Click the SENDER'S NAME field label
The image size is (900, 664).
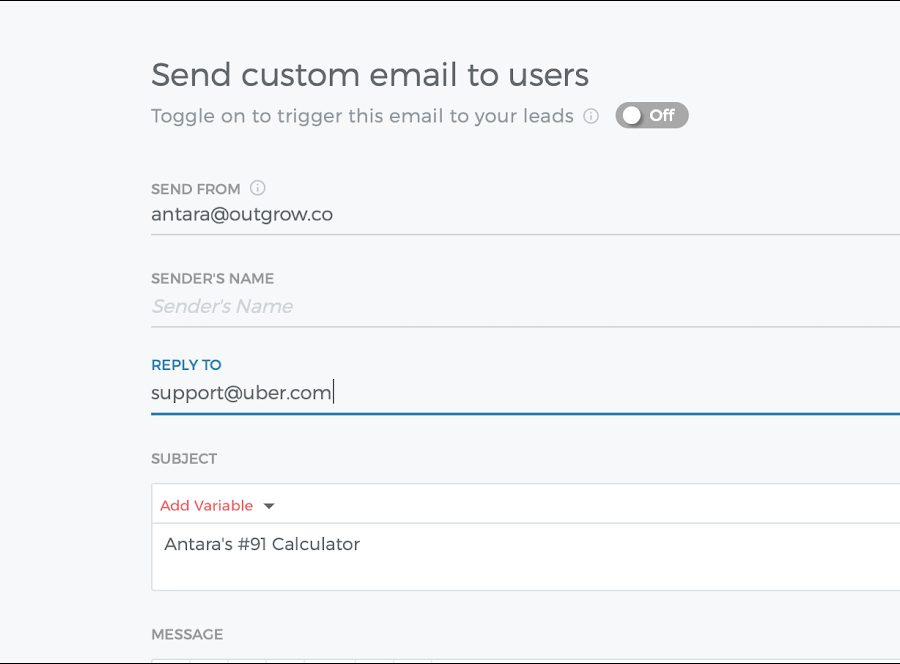coord(212,279)
